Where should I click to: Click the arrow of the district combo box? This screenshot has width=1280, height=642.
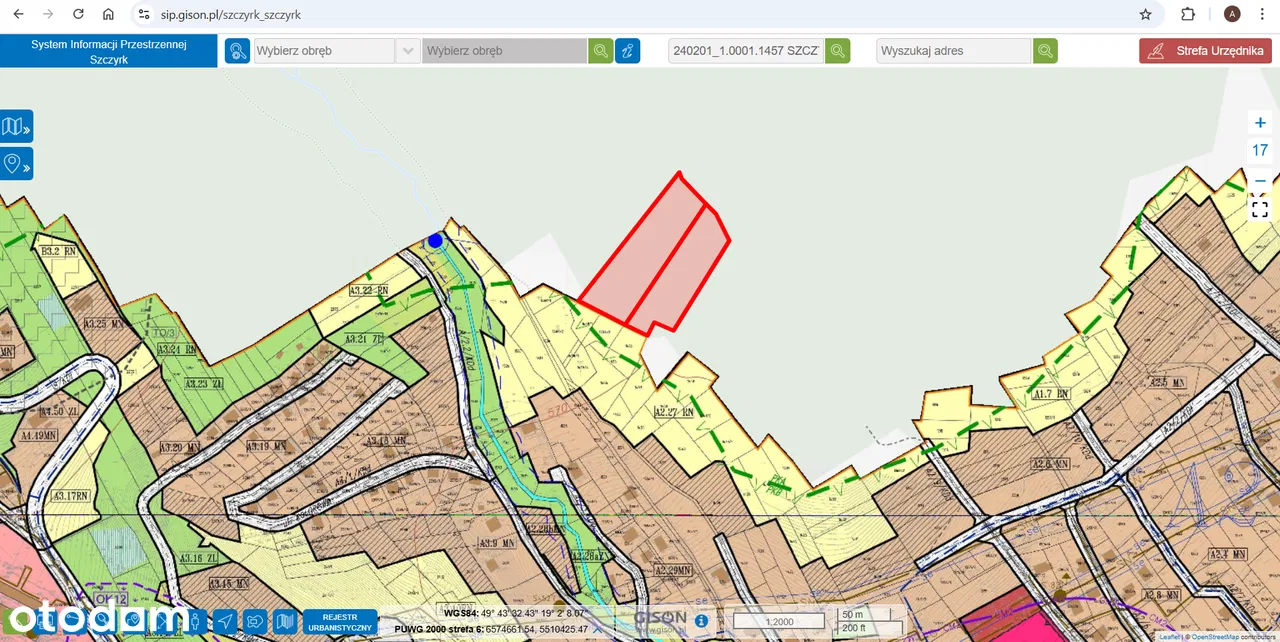[408, 51]
